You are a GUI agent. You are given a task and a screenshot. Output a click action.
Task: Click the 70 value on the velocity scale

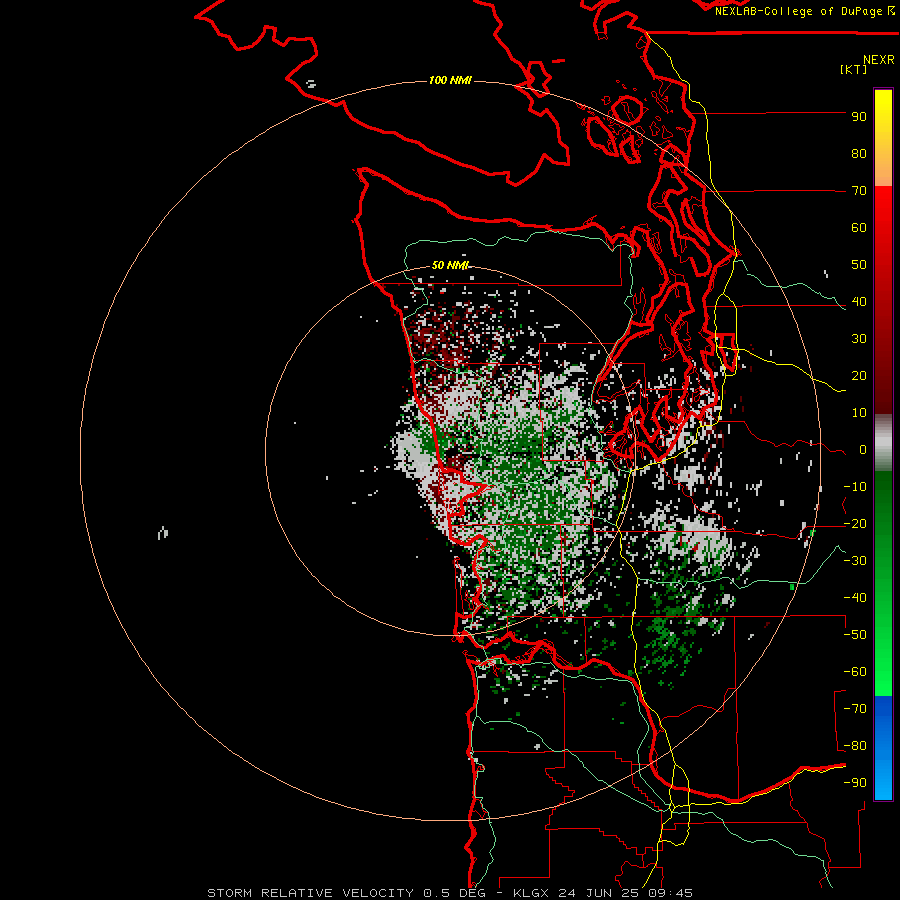[x=859, y=191]
